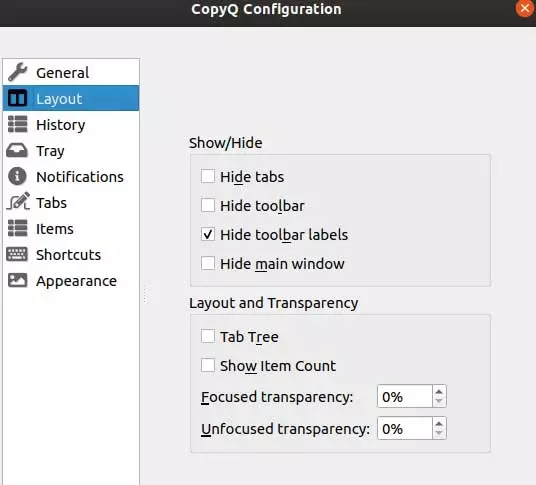Close the CopyQ Configuration window
This screenshot has height=485, width=536.
pyautogui.click(x=525, y=8)
